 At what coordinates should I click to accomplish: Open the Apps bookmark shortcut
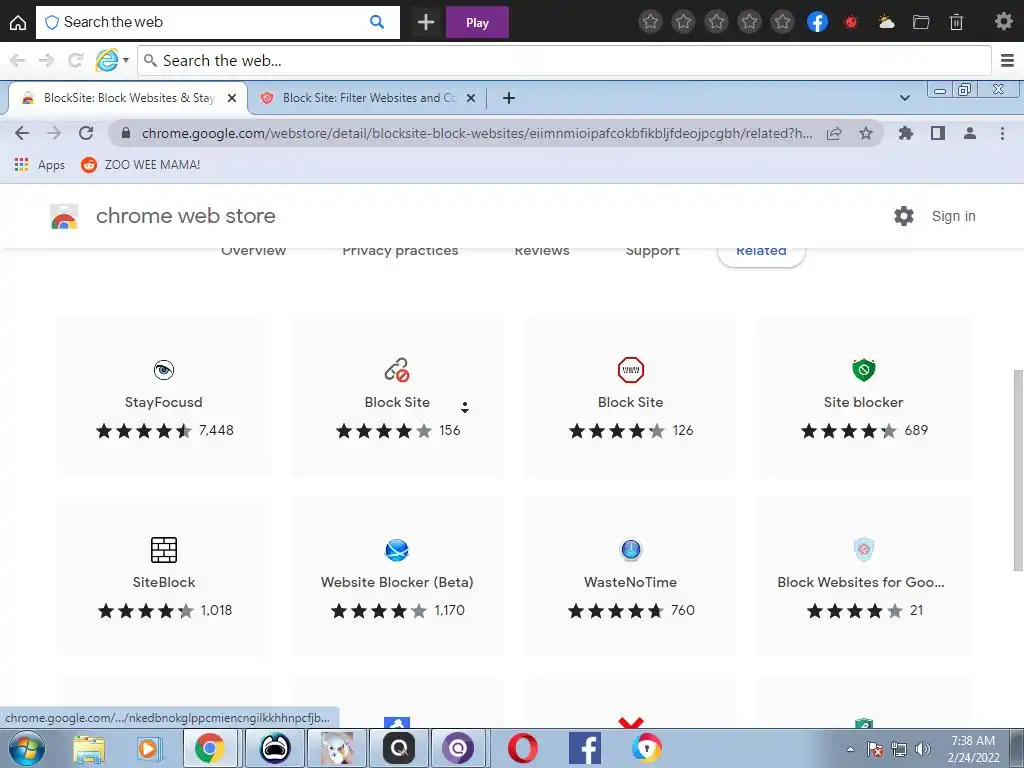[x=40, y=165]
